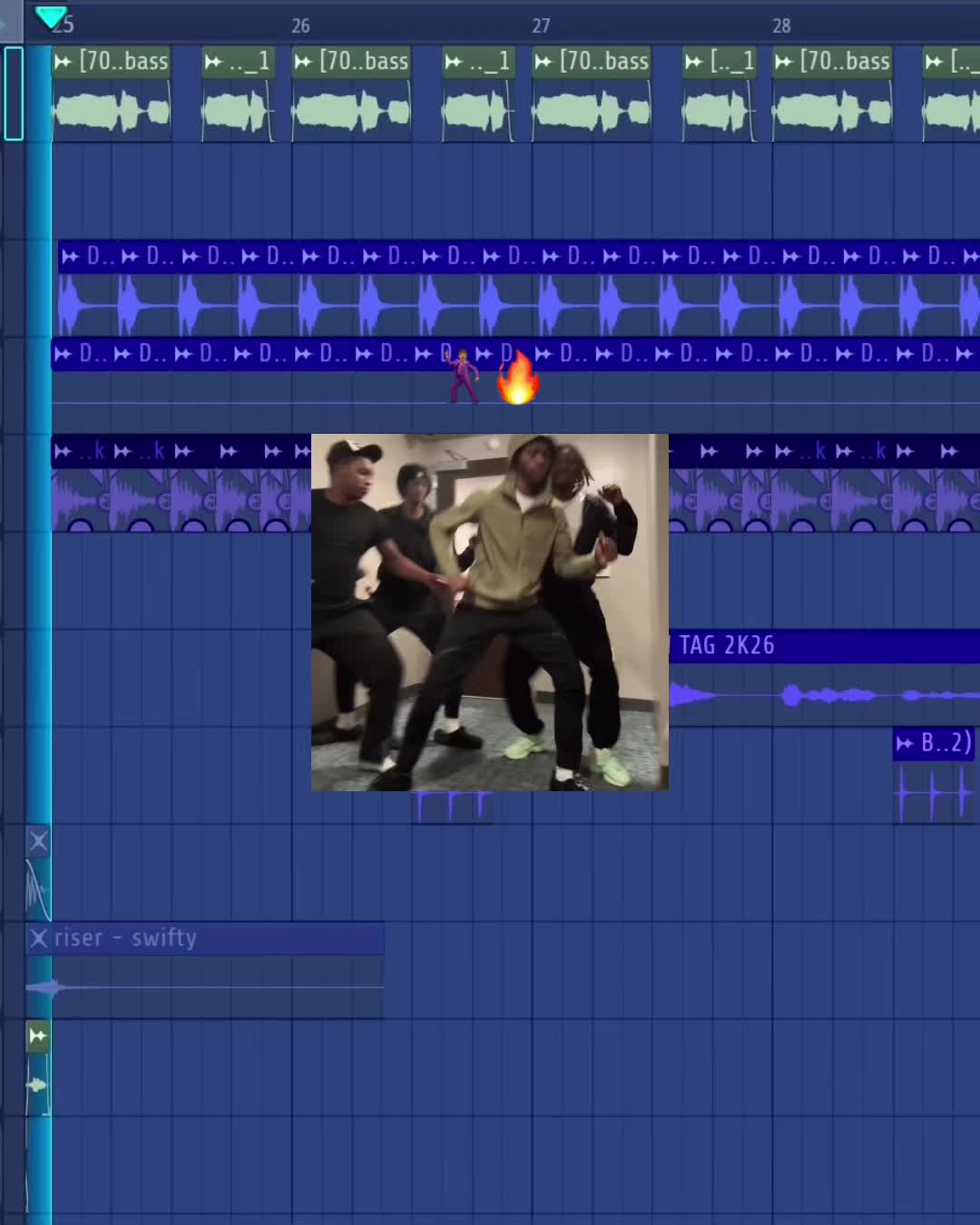The height and width of the screenshot is (1225, 980).
Task: Select the [70..bass clip title starting at bar 28
Action: coord(844,62)
